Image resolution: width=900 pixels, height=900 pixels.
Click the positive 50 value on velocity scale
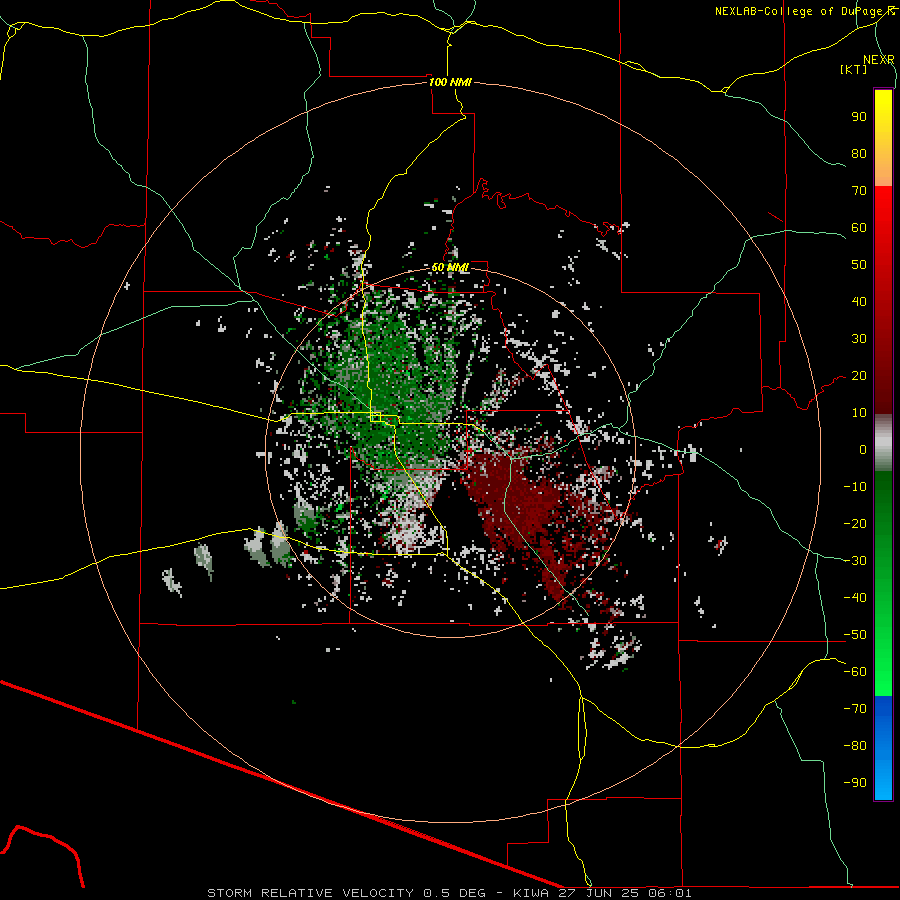pyautogui.click(x=859, y=265)
